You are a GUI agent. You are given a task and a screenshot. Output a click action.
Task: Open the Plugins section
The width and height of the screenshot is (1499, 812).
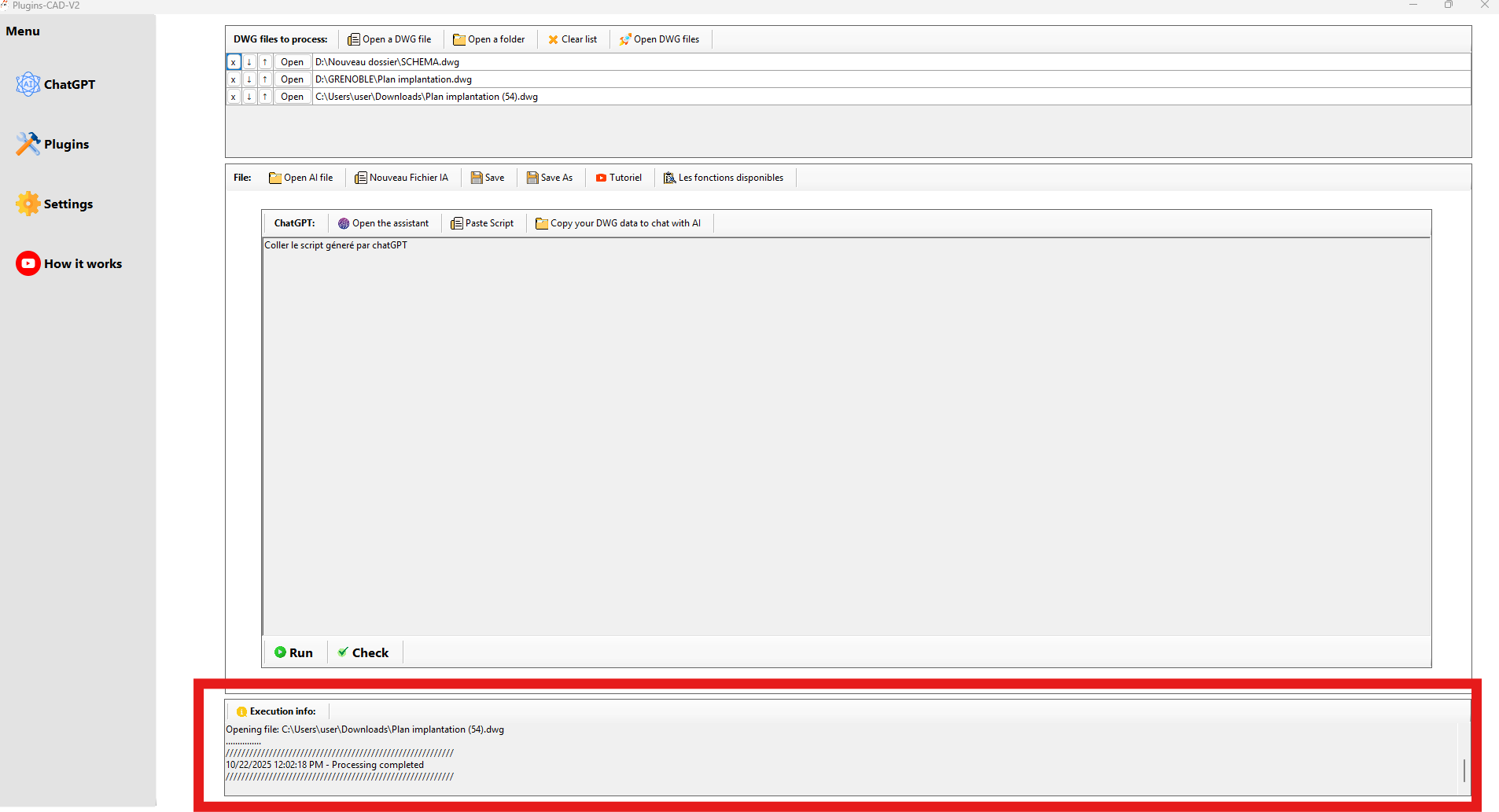(x=53, y=144)
